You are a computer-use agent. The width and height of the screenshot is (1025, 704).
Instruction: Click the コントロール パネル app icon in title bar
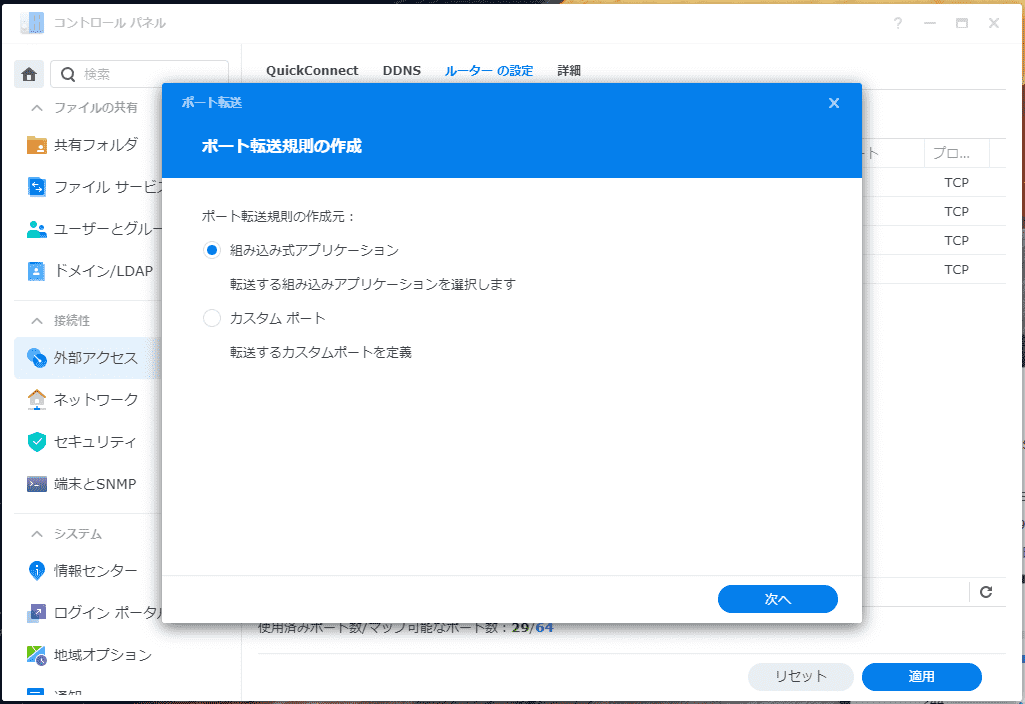click(x=32, y=23)
